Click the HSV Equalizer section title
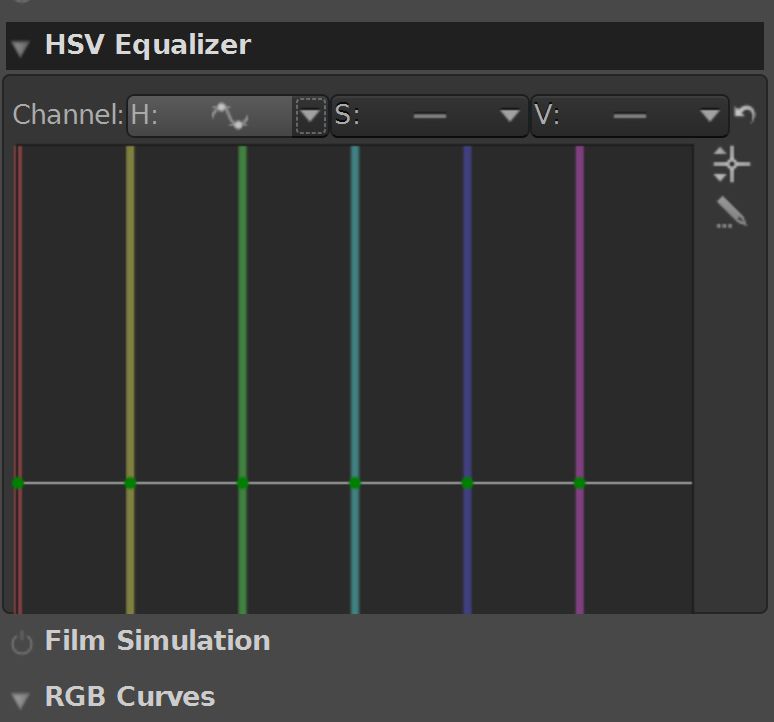 147,45
